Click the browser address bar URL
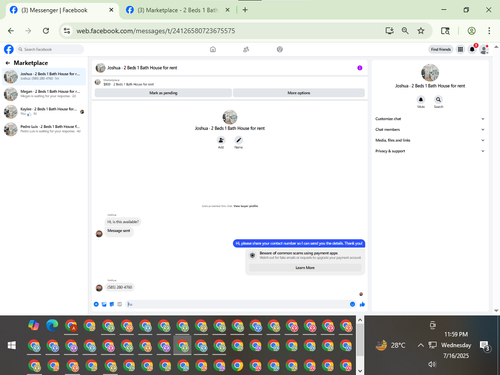This screenshot has width=500, height=375. click(156, 31)
